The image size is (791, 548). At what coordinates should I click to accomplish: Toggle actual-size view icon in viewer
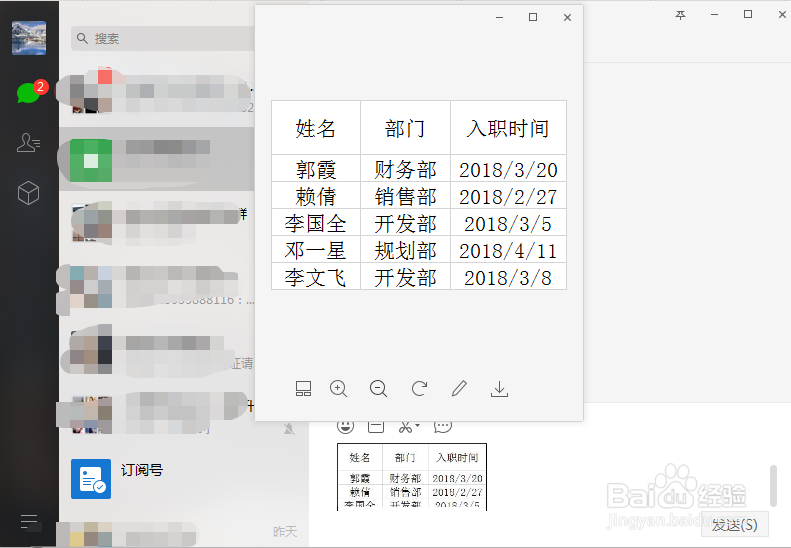[303, 389]
